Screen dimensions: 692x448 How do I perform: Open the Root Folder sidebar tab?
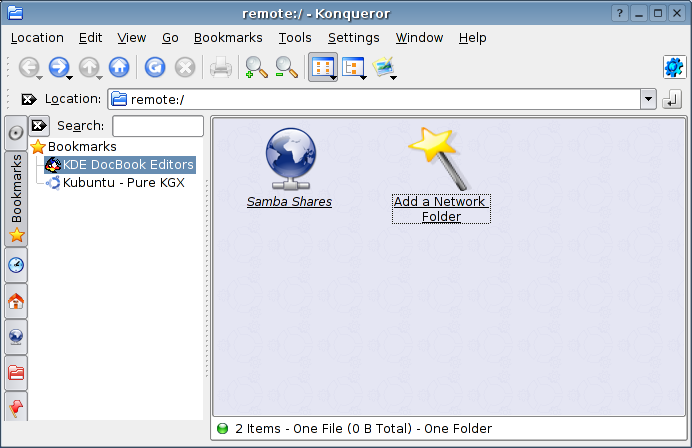pyautogui.click(x=16, y=373)
